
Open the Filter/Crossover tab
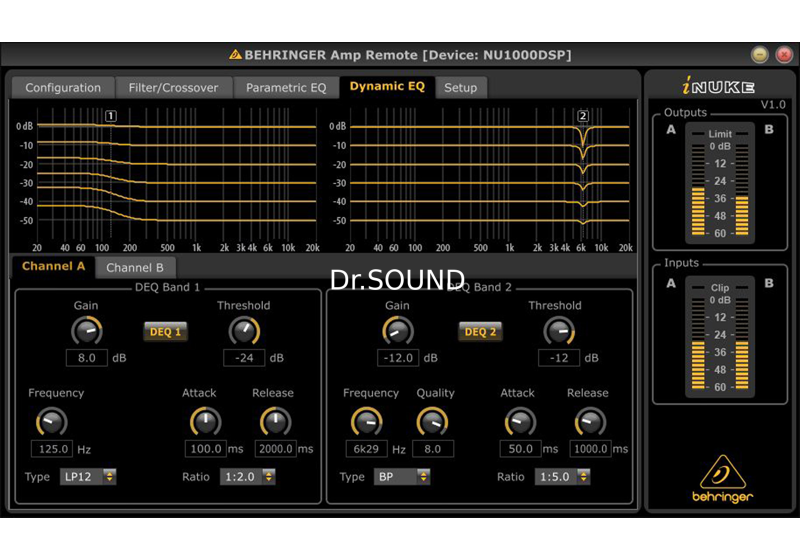tap(173, 88)
